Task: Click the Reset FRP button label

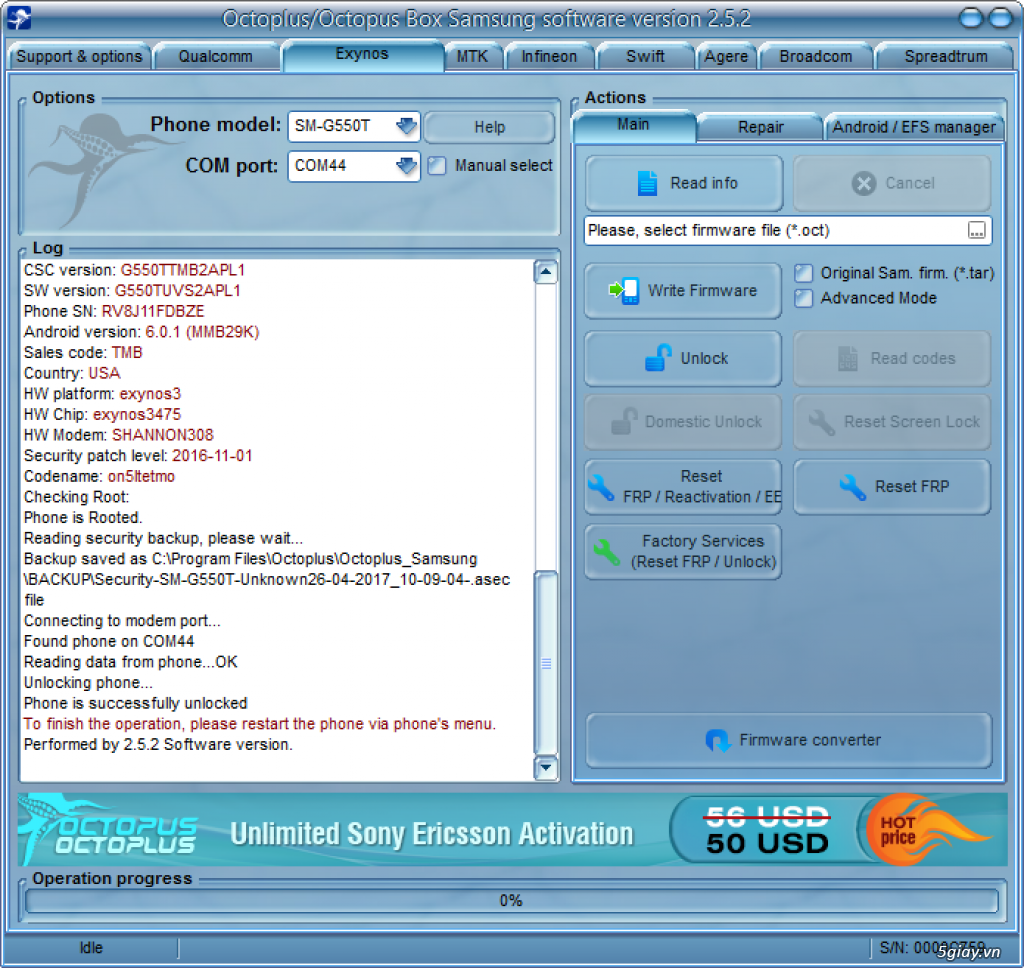Action: click(912, 487)
